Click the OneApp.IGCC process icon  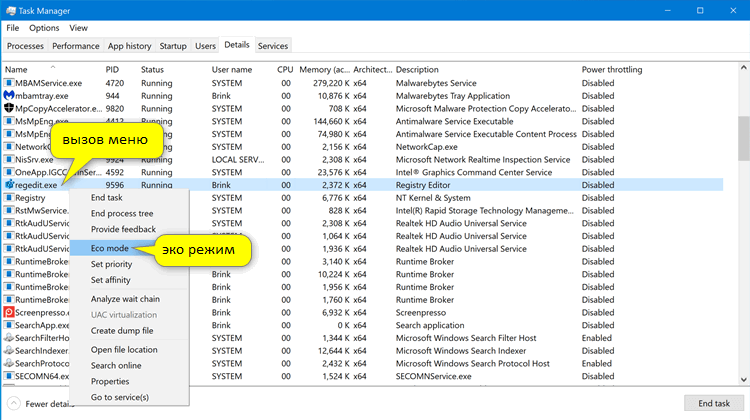tap(9, 172)
